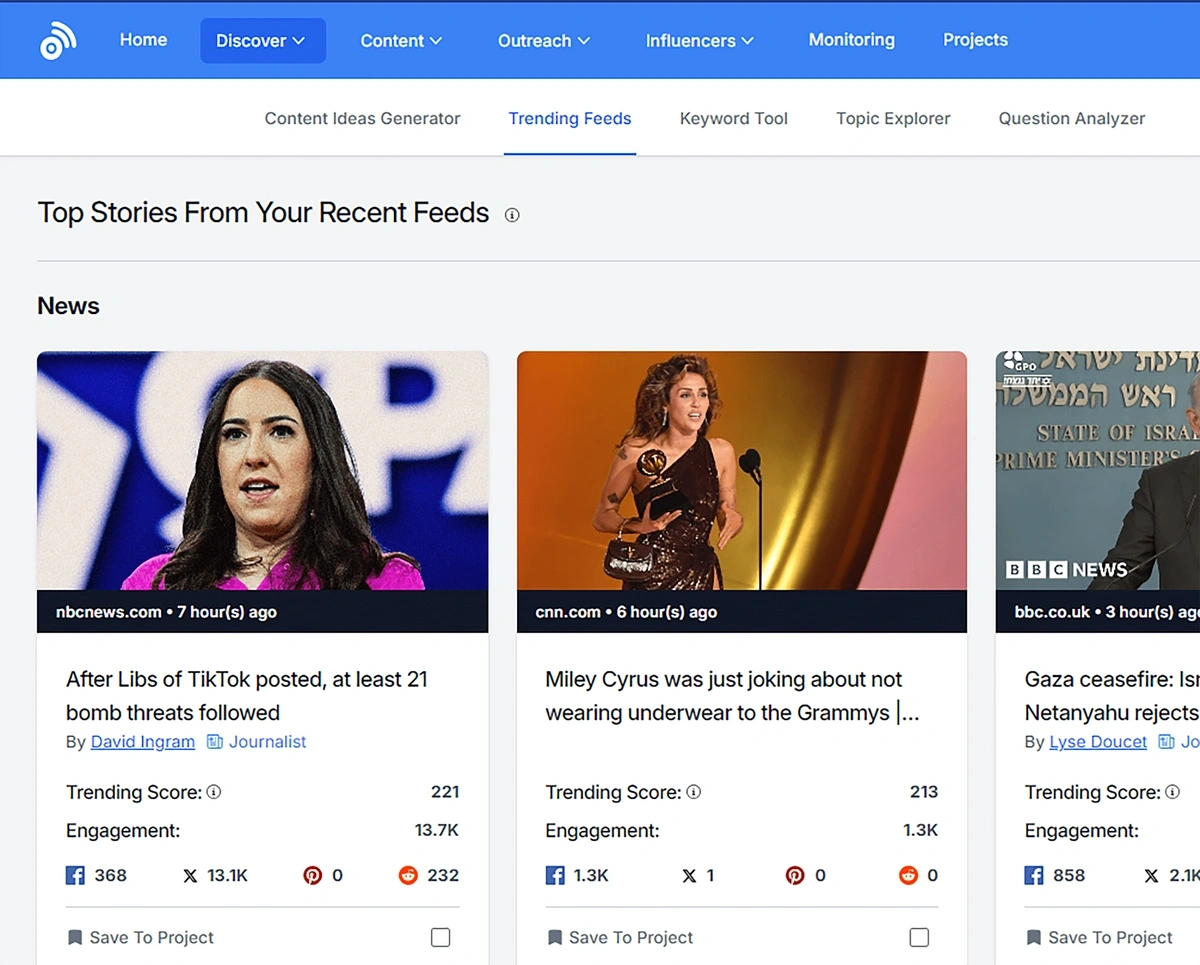Click Save To Project label on cnn card
Image resolution: width=1200 pixels, height=965 pixels.
click(631, 938)
